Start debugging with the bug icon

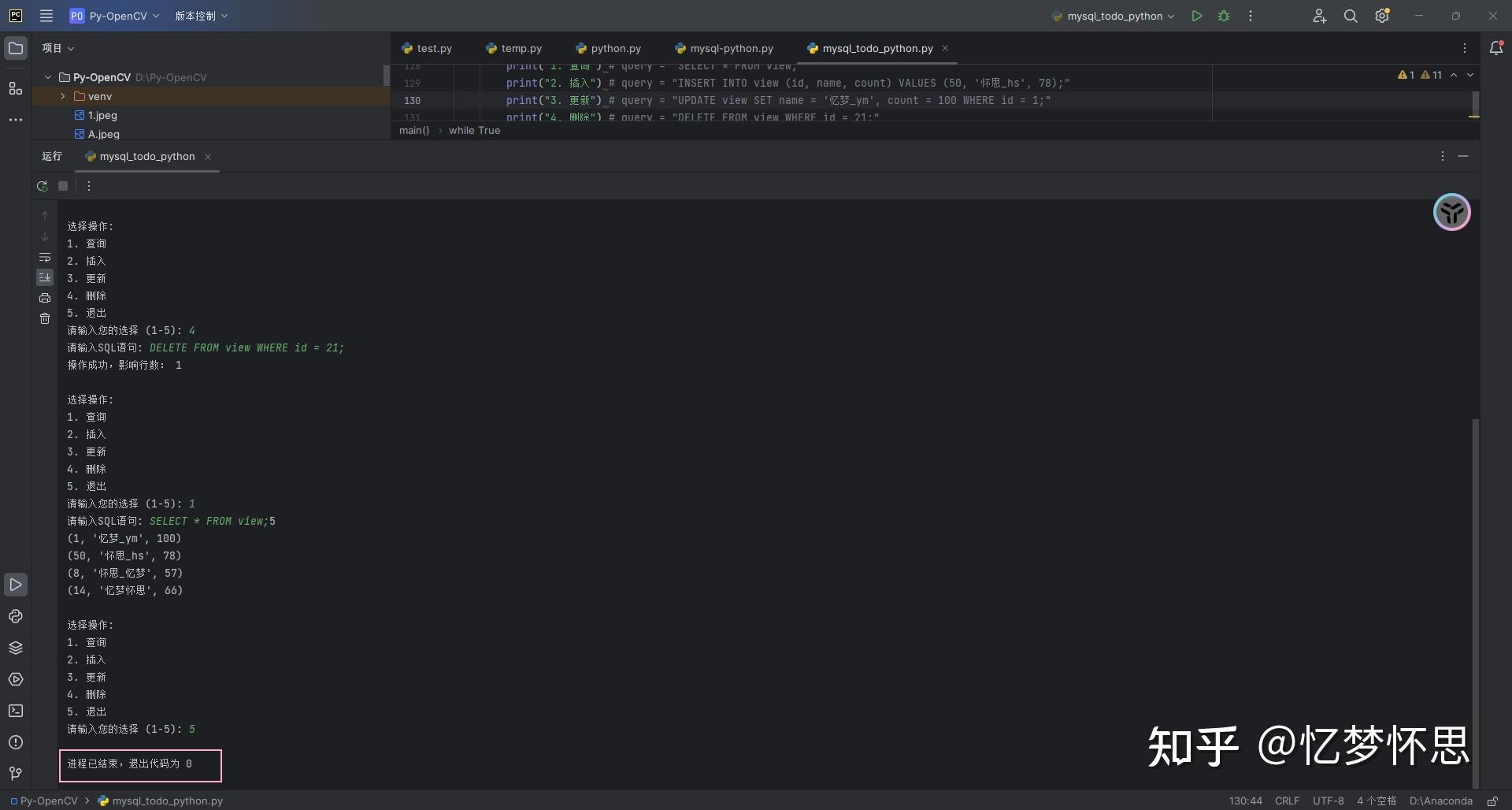pos(1224,16)
